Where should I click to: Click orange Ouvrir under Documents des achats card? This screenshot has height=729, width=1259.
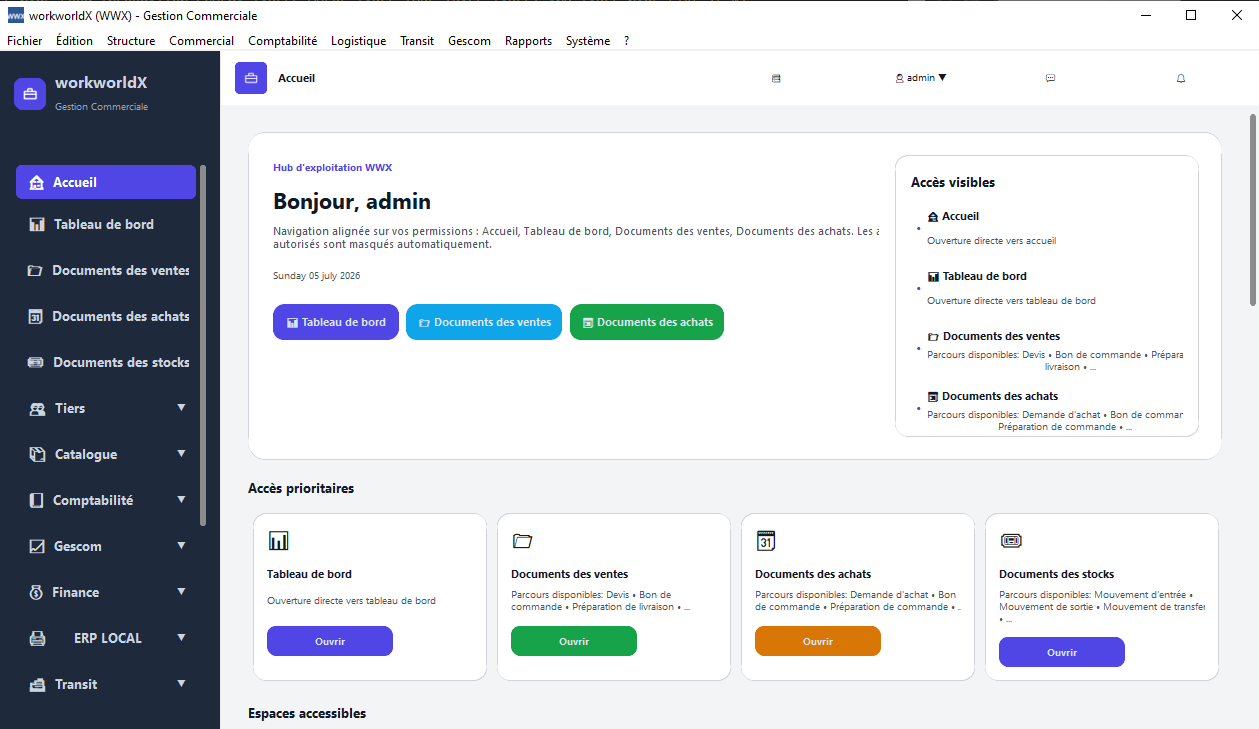(x=818, y=641)
